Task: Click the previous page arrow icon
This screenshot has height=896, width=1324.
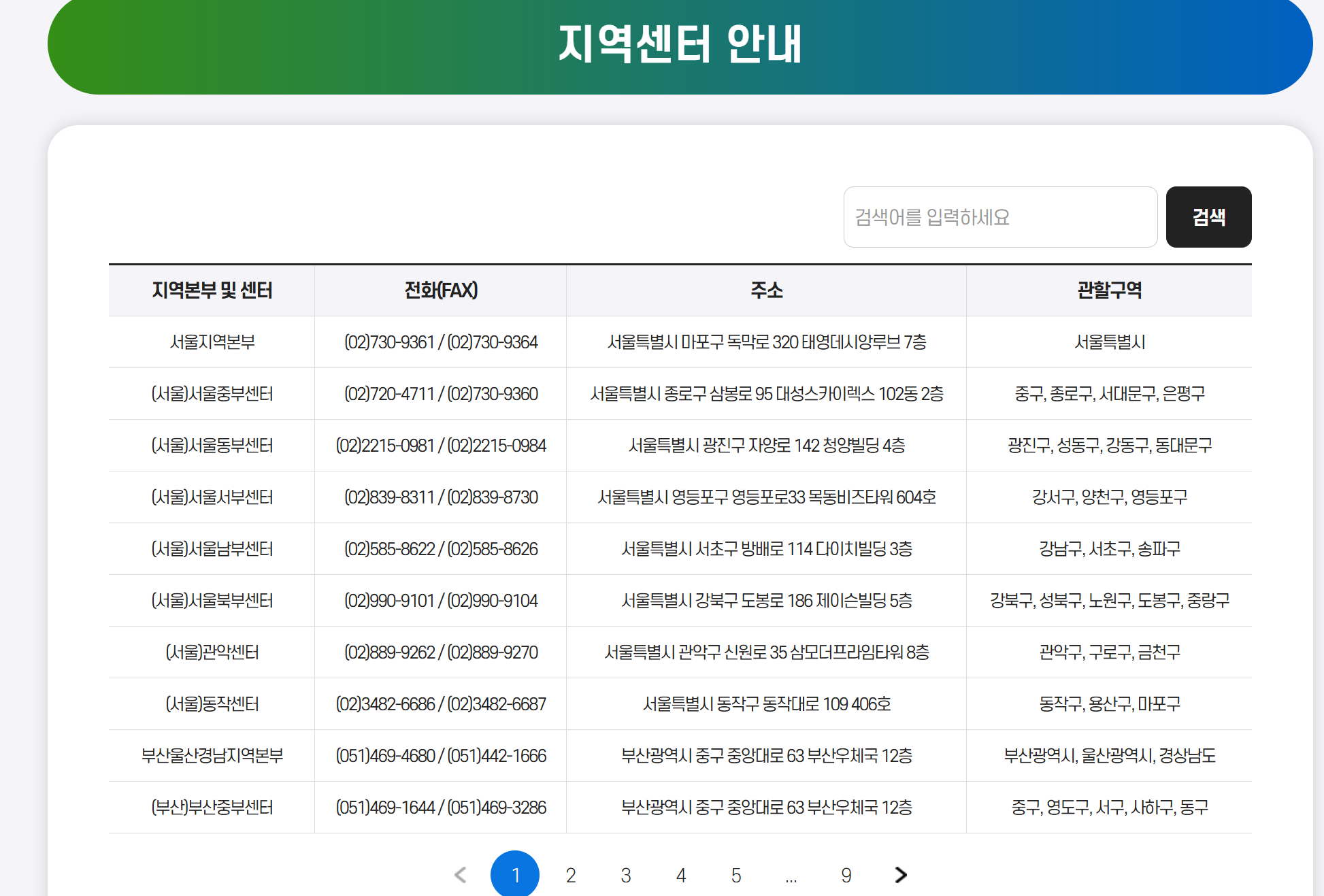Action: tap(461, 875)
